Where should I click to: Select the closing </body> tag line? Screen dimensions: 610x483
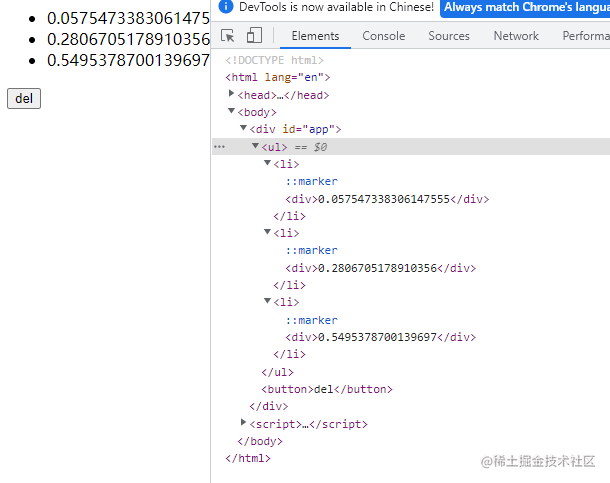(x=260, y=441)
